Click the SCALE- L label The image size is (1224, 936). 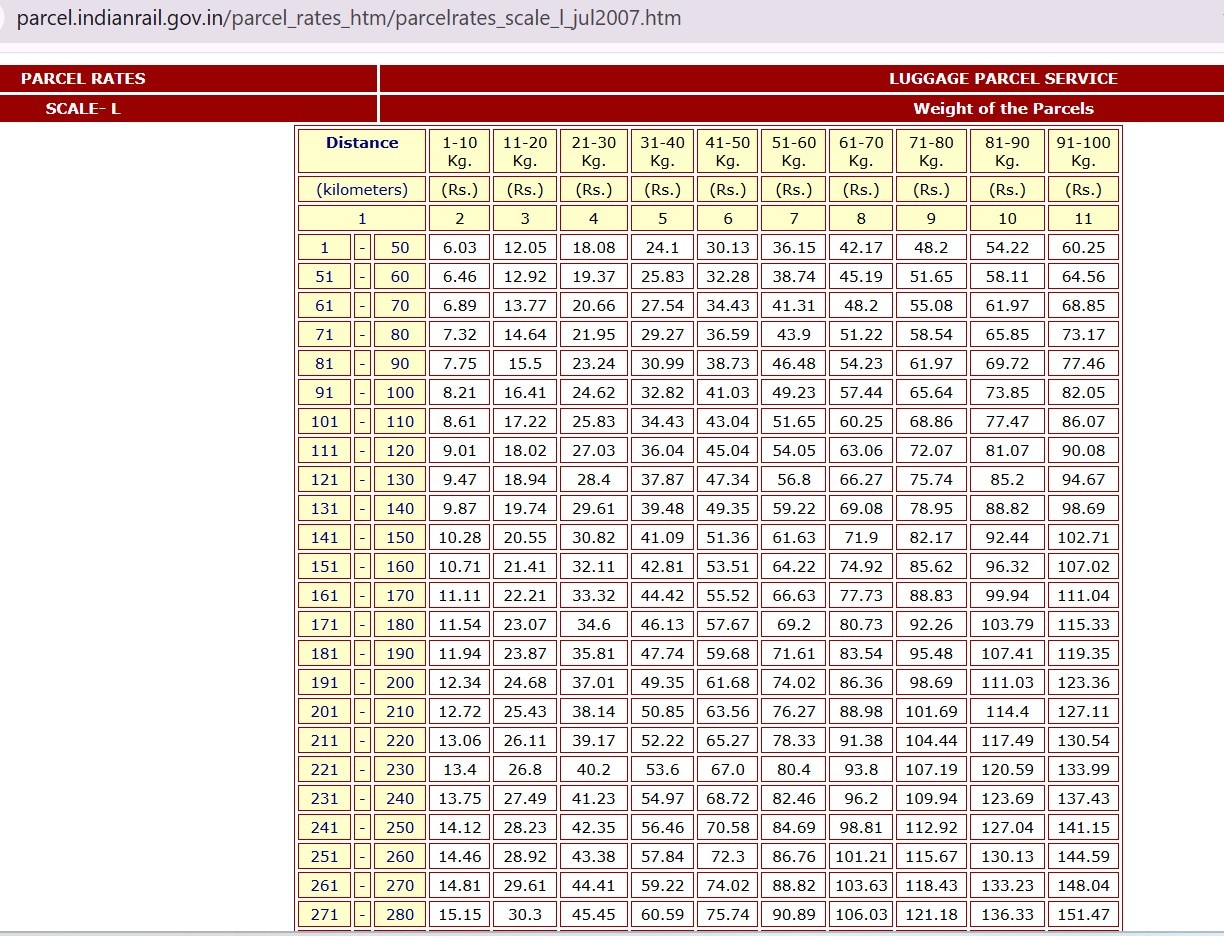pyautogui.click(x=83, y=108)
